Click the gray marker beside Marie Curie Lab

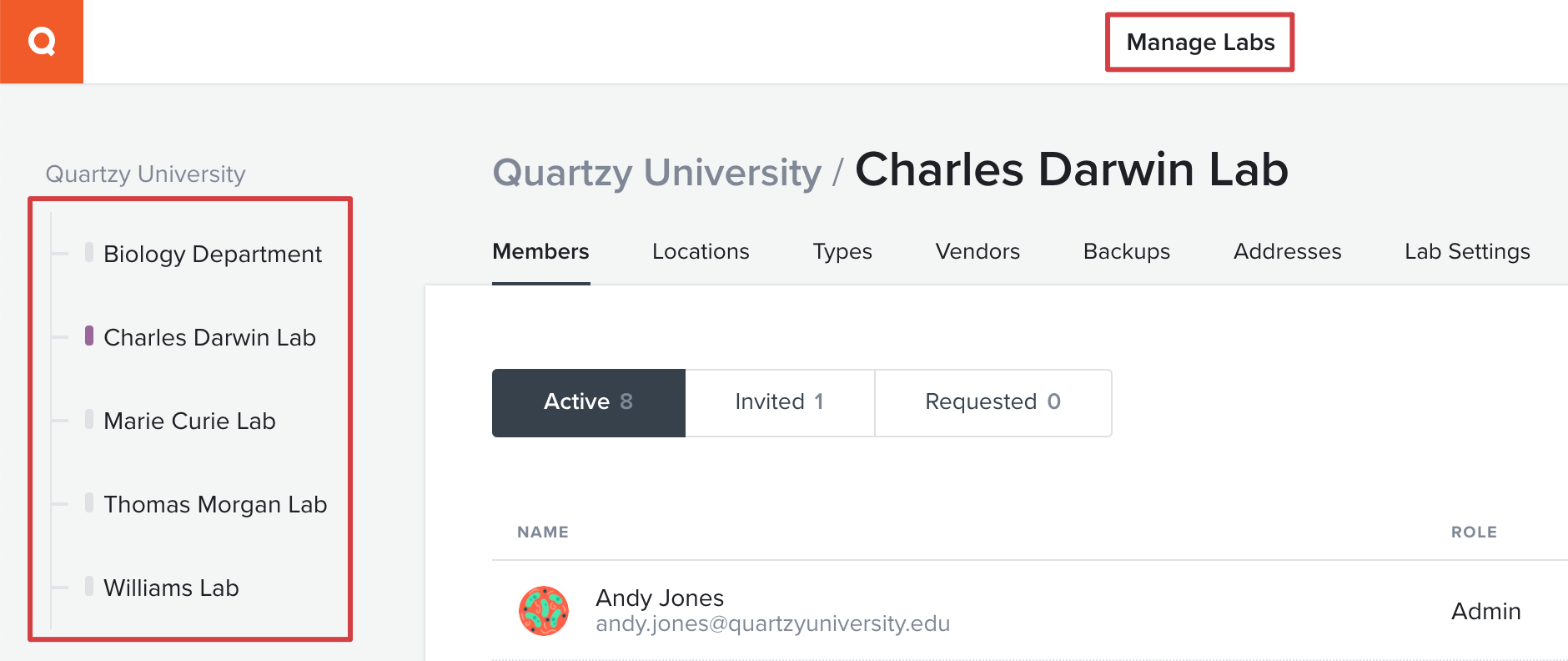[89, 419]
